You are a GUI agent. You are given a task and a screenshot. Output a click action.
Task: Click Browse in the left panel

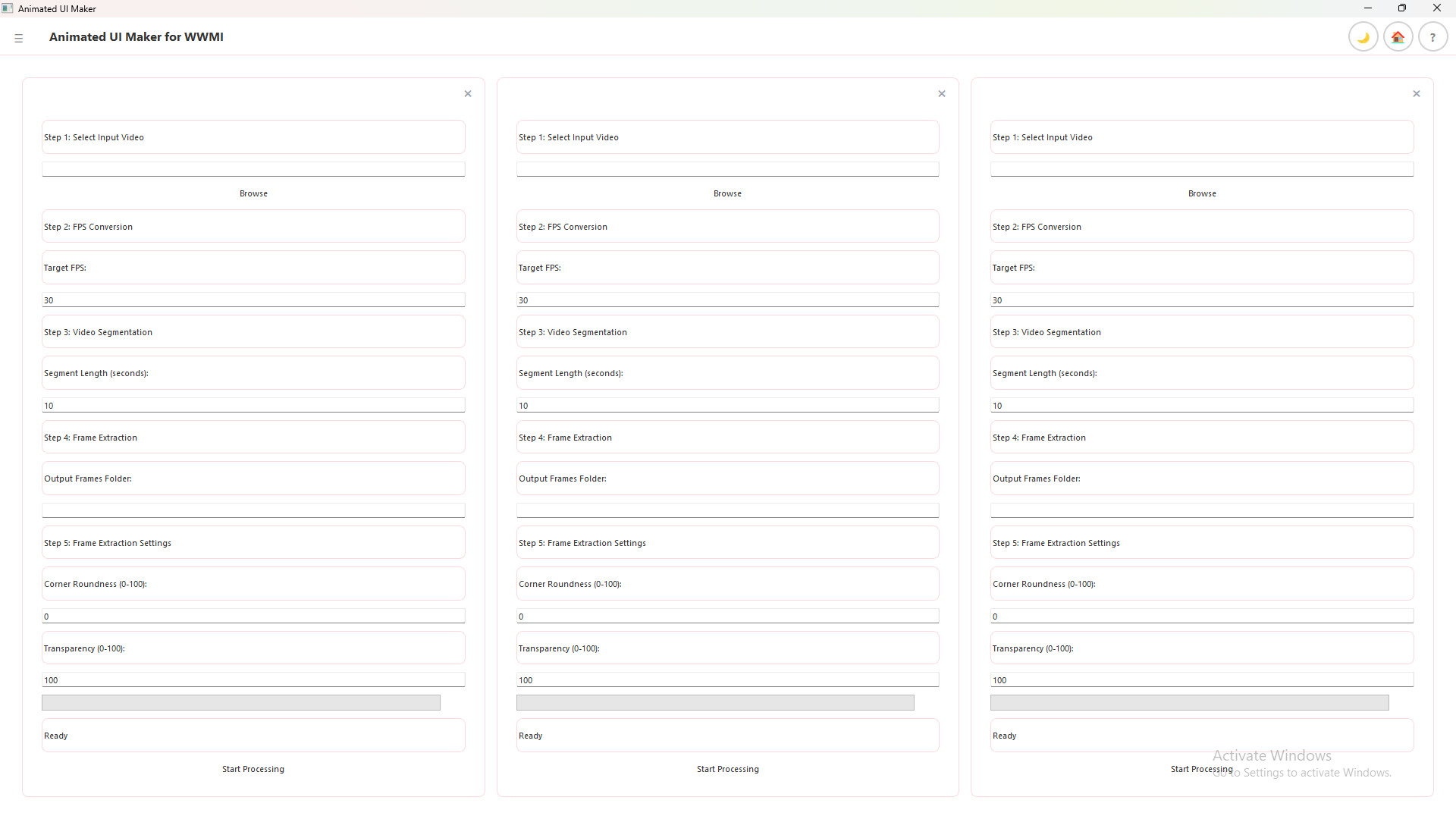253,193
